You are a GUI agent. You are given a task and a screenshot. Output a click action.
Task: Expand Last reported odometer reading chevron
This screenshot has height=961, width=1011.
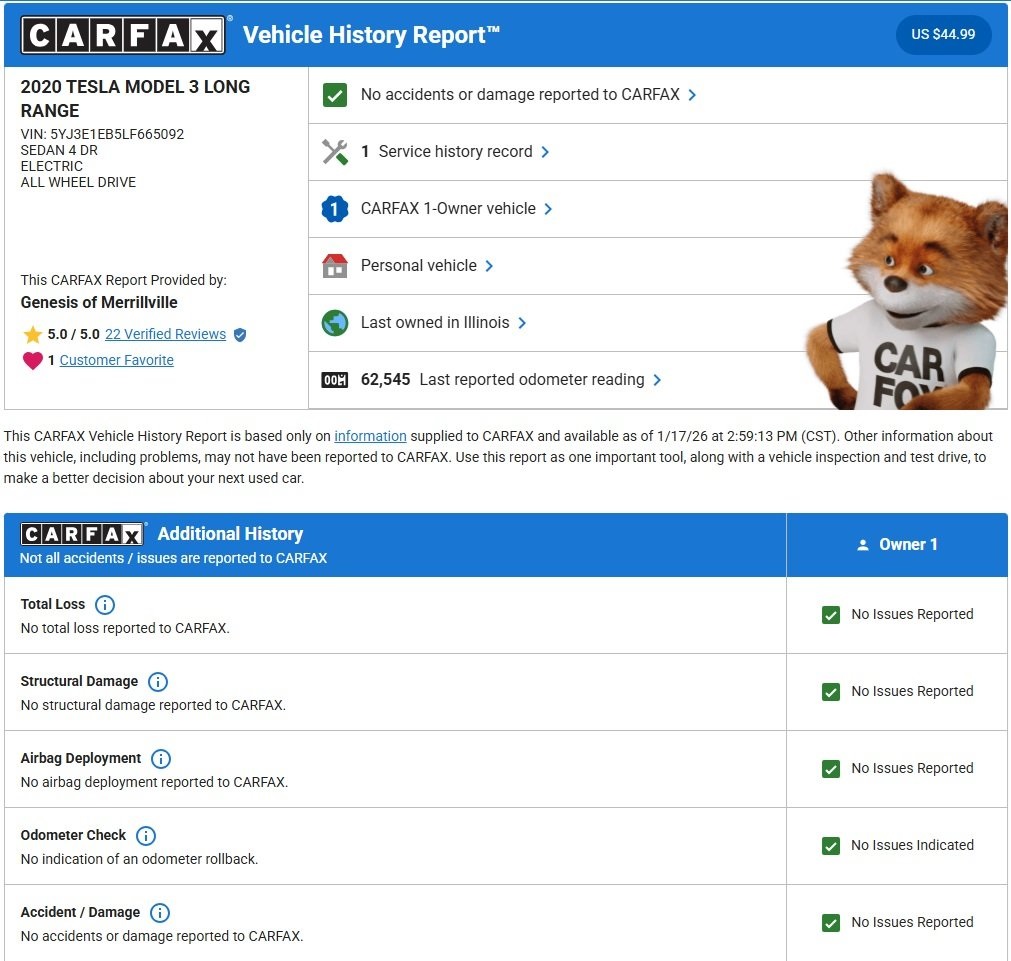[657, 380]
